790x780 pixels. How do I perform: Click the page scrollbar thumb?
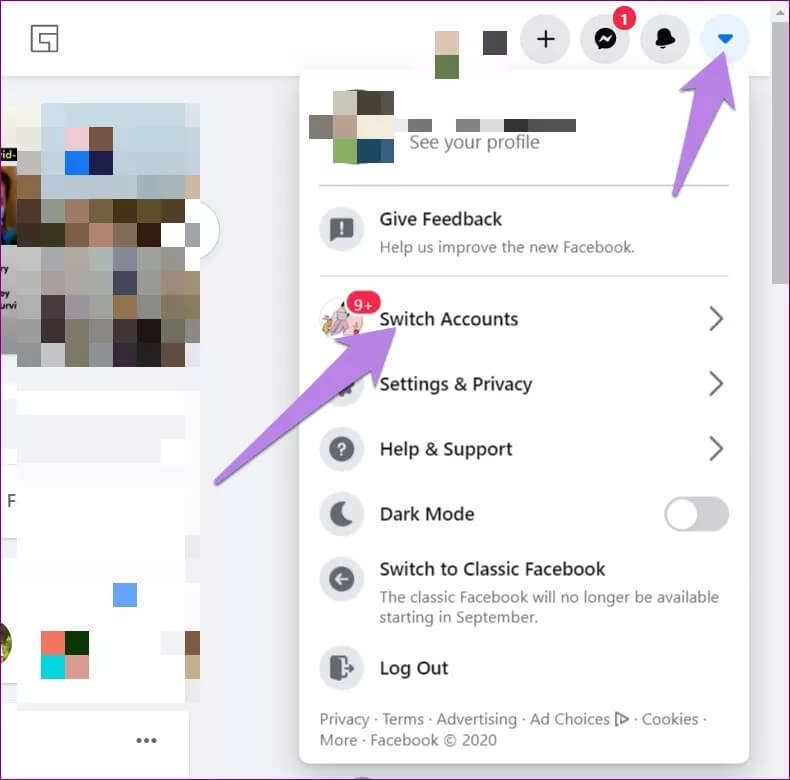click(x=780, y=154)
